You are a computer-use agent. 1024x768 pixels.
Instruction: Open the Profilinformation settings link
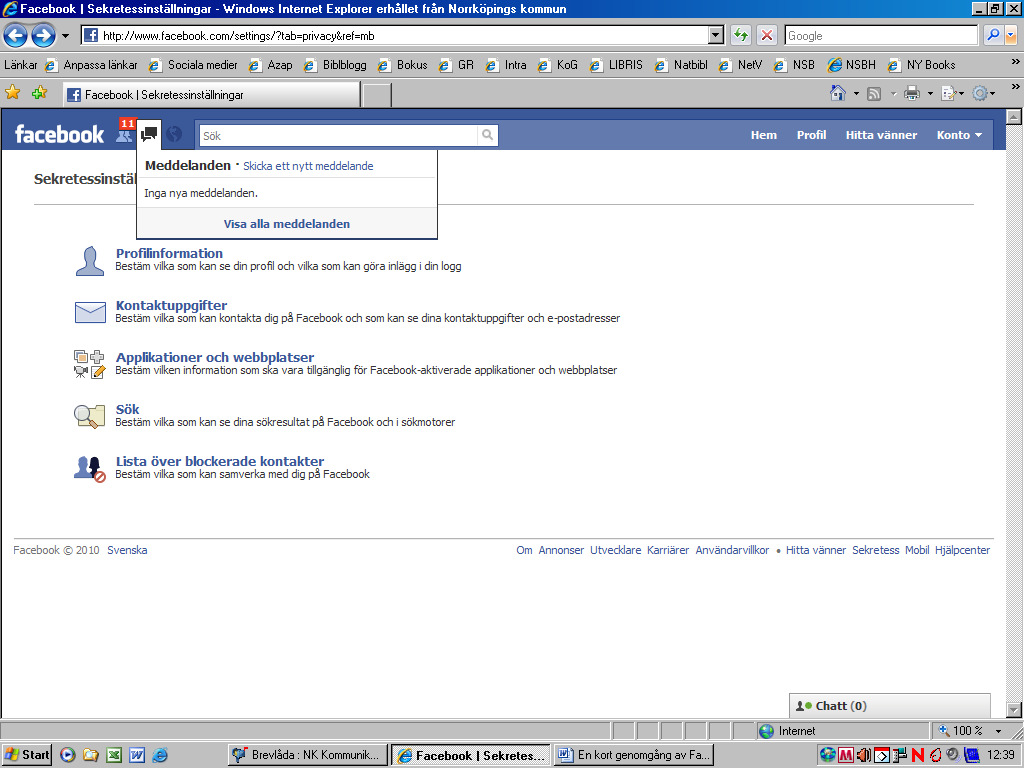coord(169,253)
